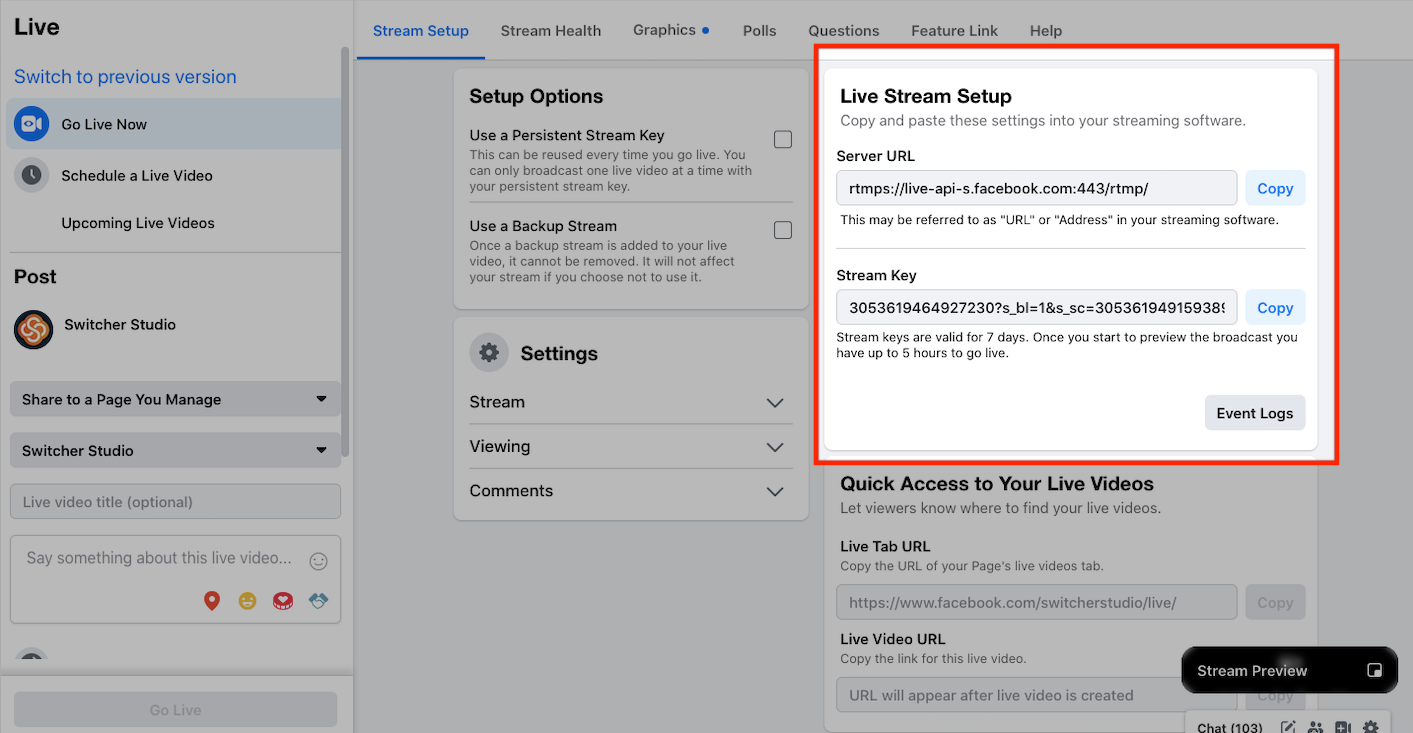Click the left sidebar vertical scrollbar
1413x733 pixels.
(x=345, y=250)
